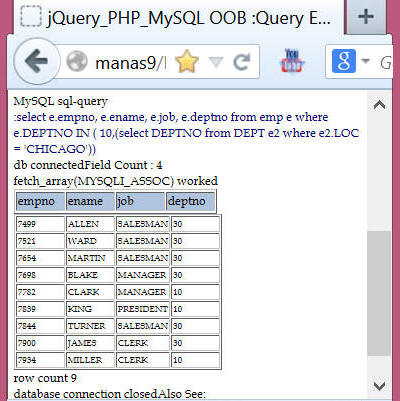Click cell MILLER
This screenshot has height=401, width=400.
point(90,360)
